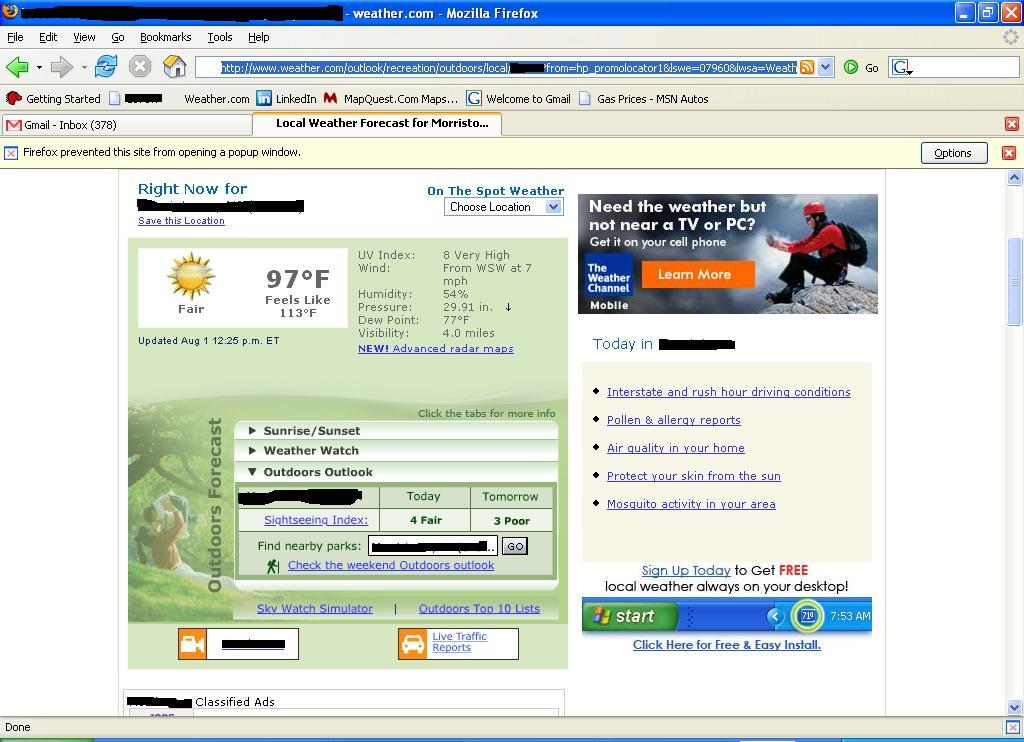Image resolution: width=1024 pixels, height=742 pixels.
Task: Open the Choose Location dropdown
Action: [504, 207]
